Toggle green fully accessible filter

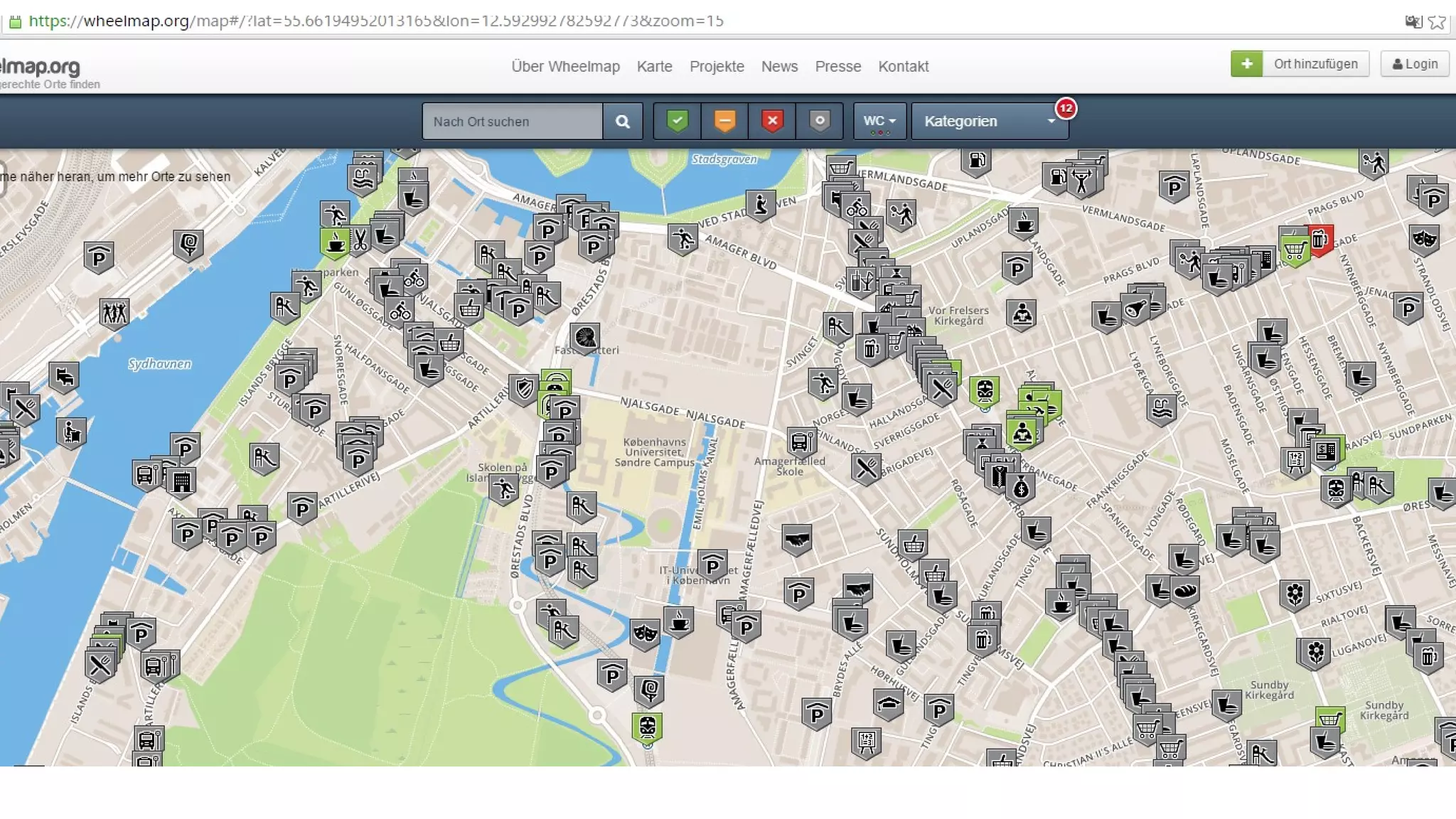[677, 121]
